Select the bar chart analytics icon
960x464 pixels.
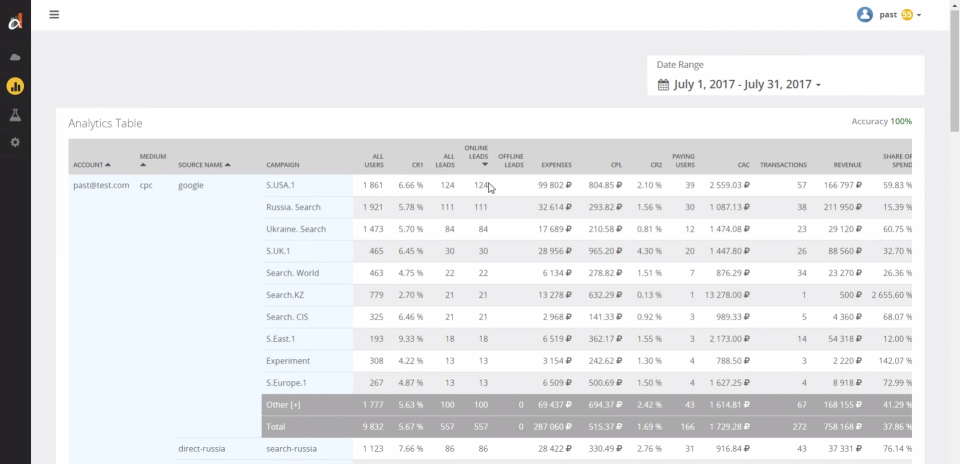(x=15, y=86)
